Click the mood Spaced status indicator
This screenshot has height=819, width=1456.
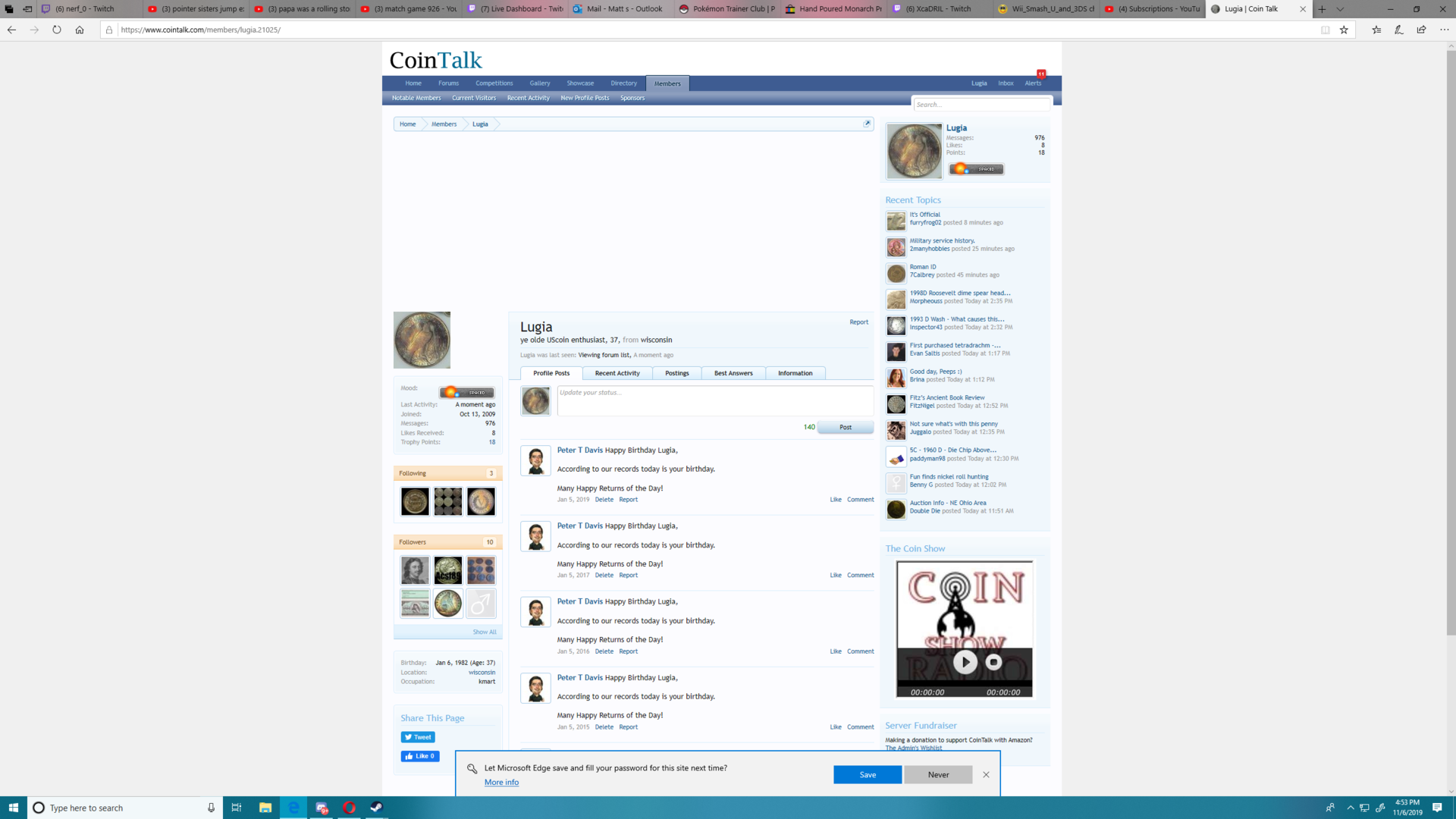pyautogui.click(x=466, y=393)
